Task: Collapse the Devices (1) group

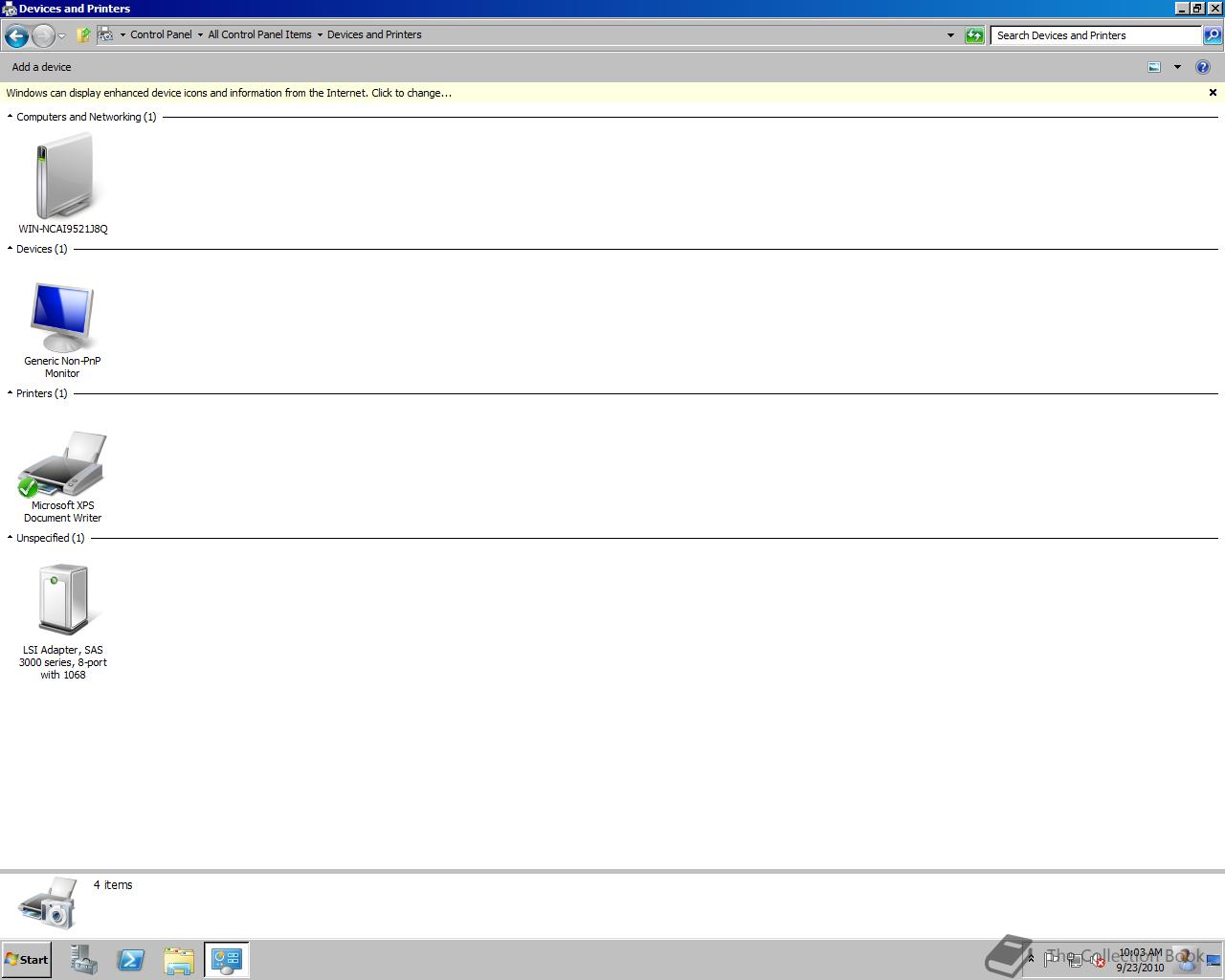Action: coord(10,249)
